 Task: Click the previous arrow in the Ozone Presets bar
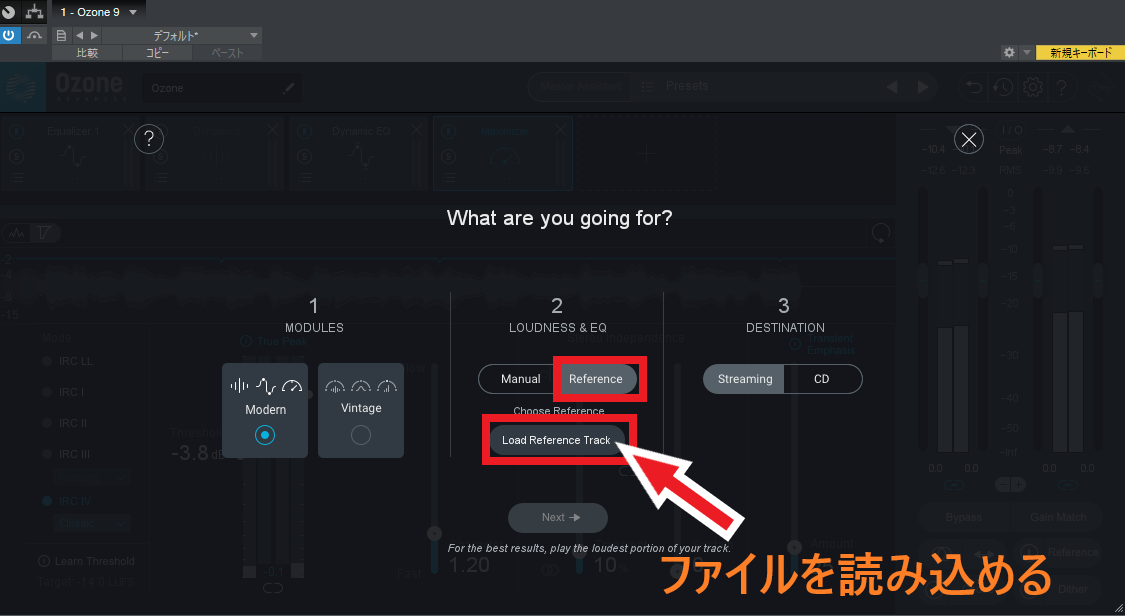[892, 87]
